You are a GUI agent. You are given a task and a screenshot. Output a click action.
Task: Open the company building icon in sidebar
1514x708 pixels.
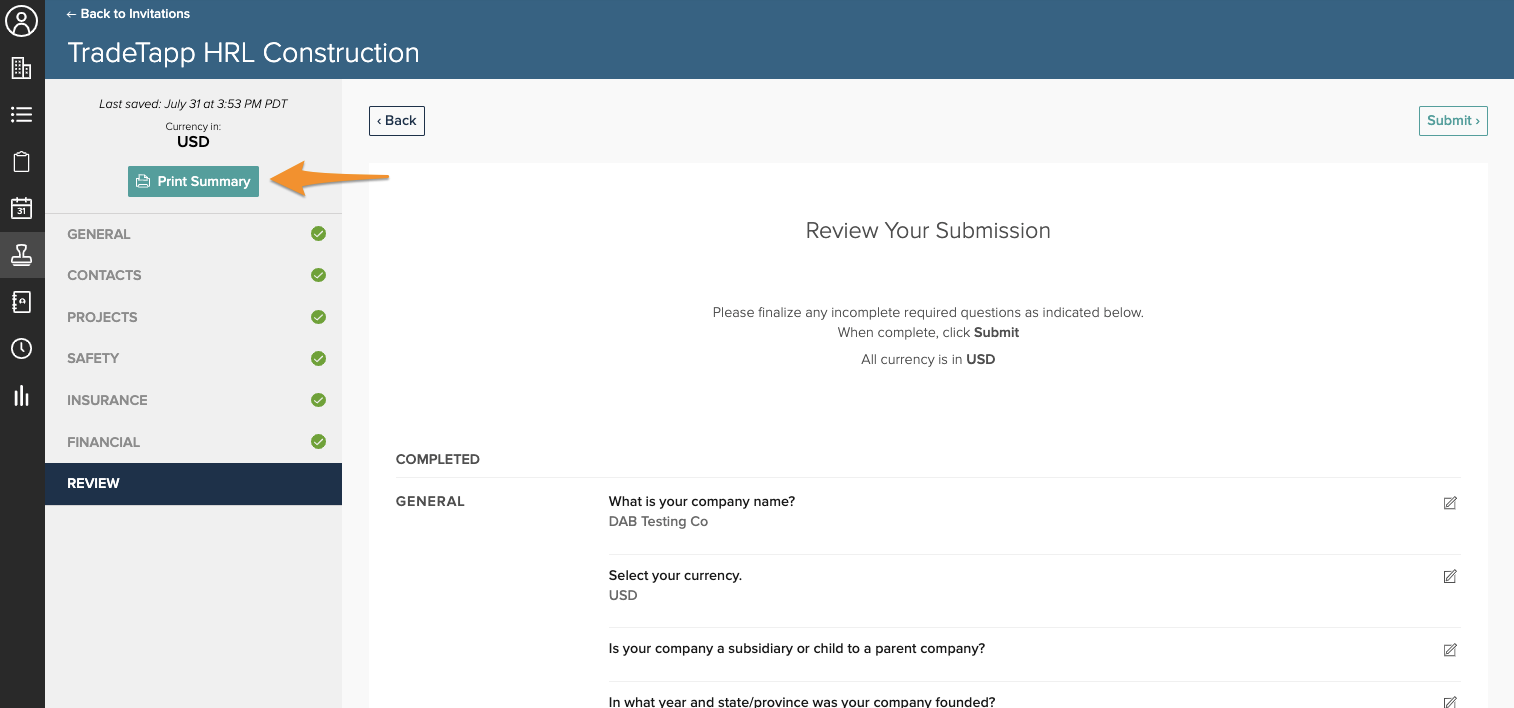tap(21, 68)
